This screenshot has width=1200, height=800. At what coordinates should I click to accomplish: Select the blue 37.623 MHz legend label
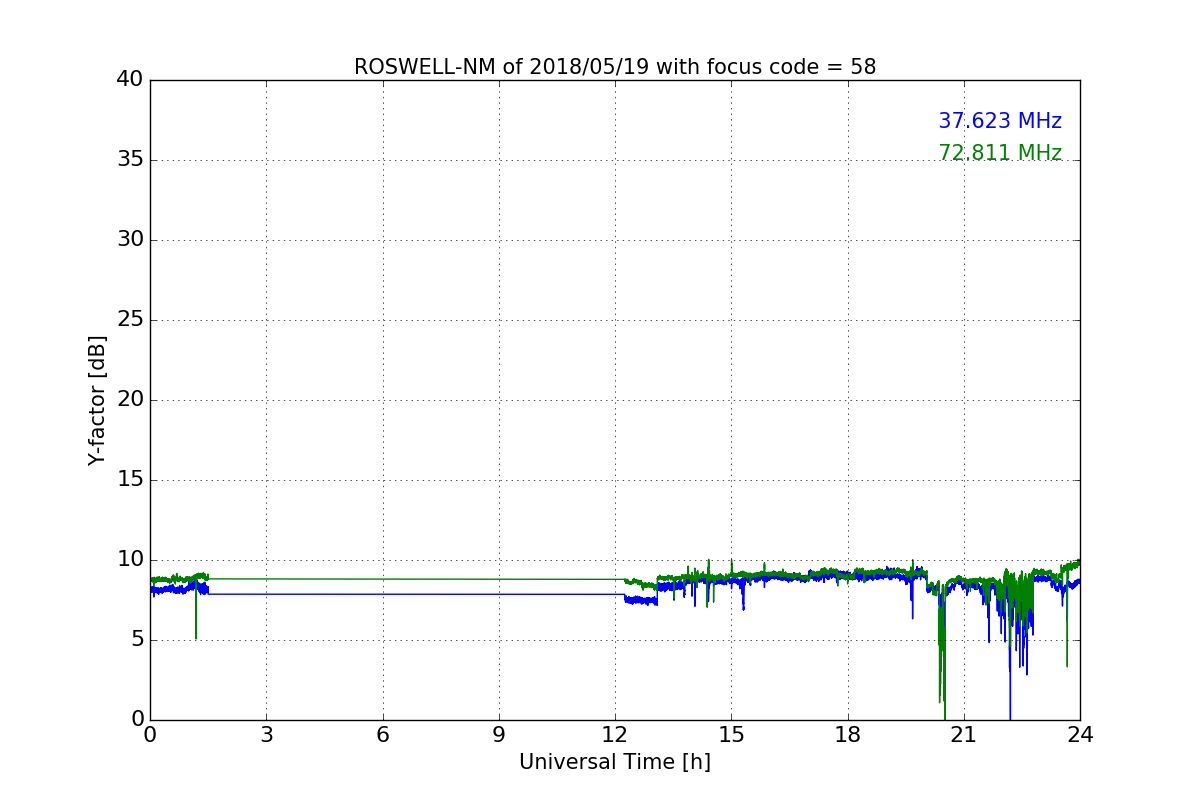point(1000,122)
